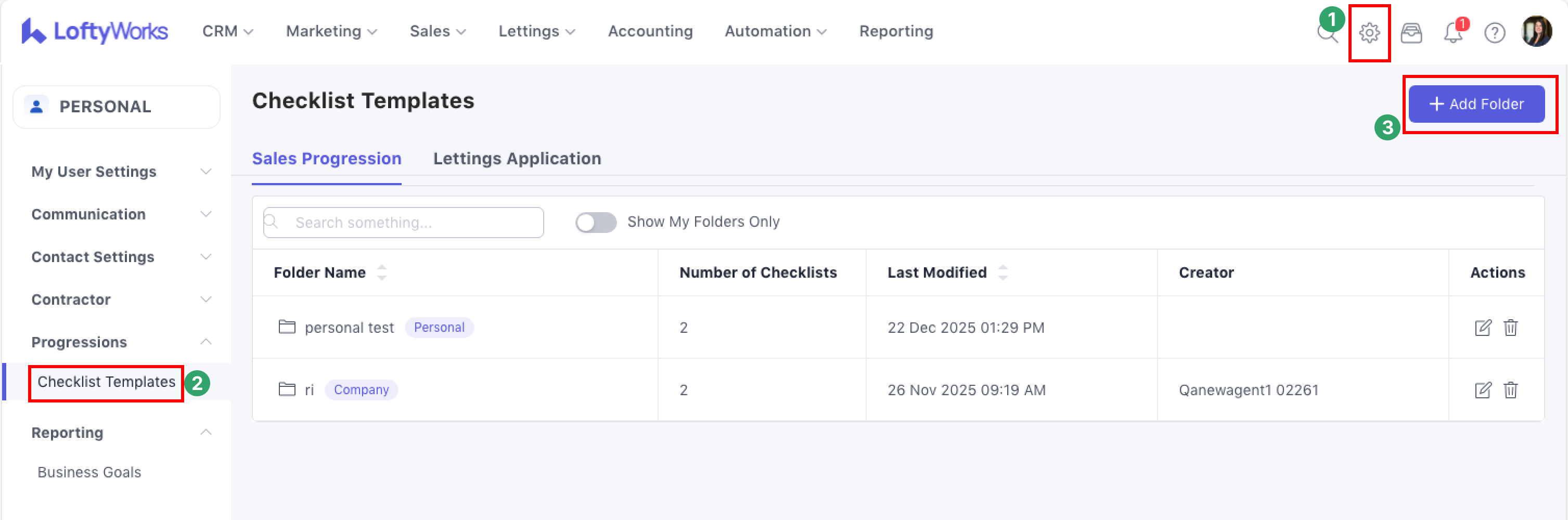This screenshot has height=520, width=1568.
Task: Open the notifications bell
Action: tap(1453, 32)
